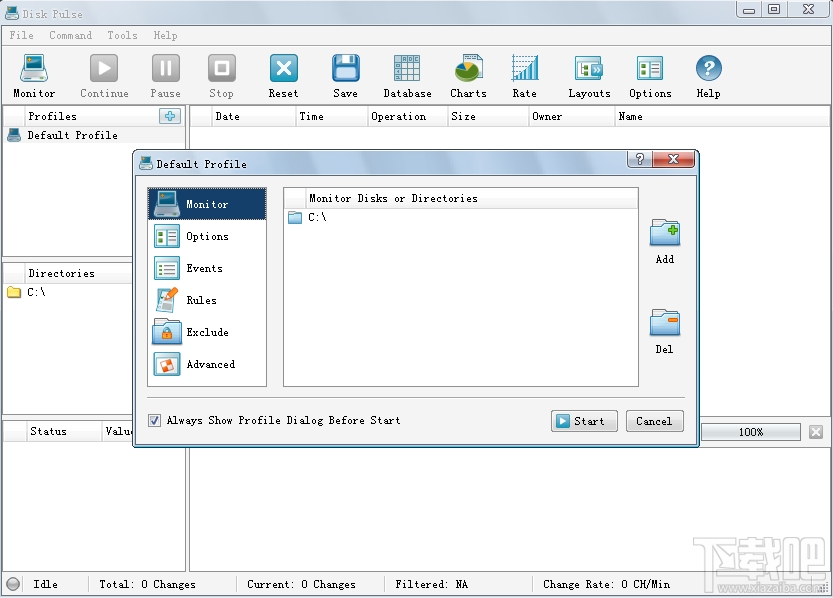Click the Operation column header
Screen dimensions: 833x598
[x=407, y=116]
